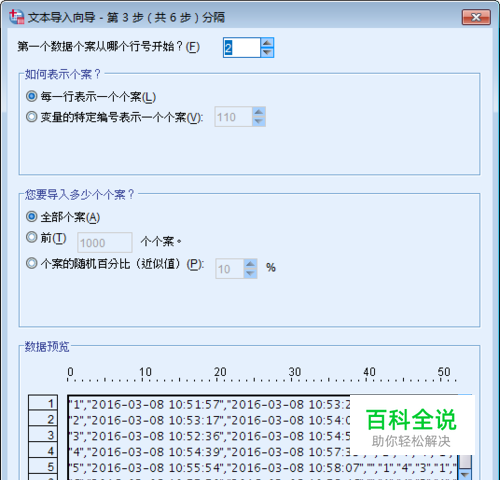Click preview row 2 starting 2016-03-08 10:53:17
The width and height of the screenshot is (500, 480).
[209, 420]
